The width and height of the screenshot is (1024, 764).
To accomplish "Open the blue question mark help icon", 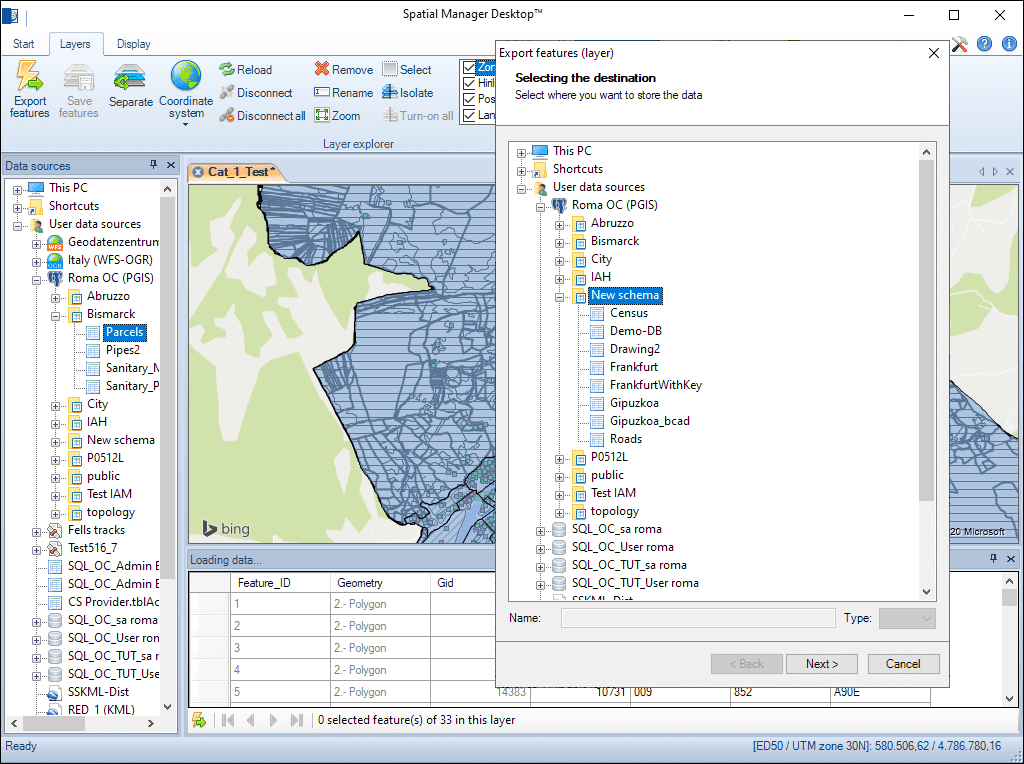I will 984,44.
